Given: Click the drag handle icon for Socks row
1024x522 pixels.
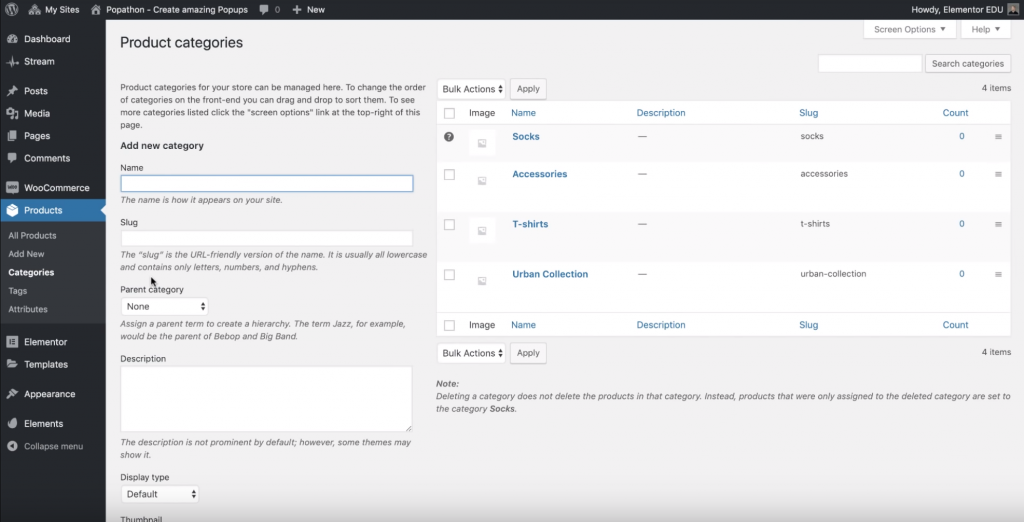Looking at the screenshot, I should (998, 137).
